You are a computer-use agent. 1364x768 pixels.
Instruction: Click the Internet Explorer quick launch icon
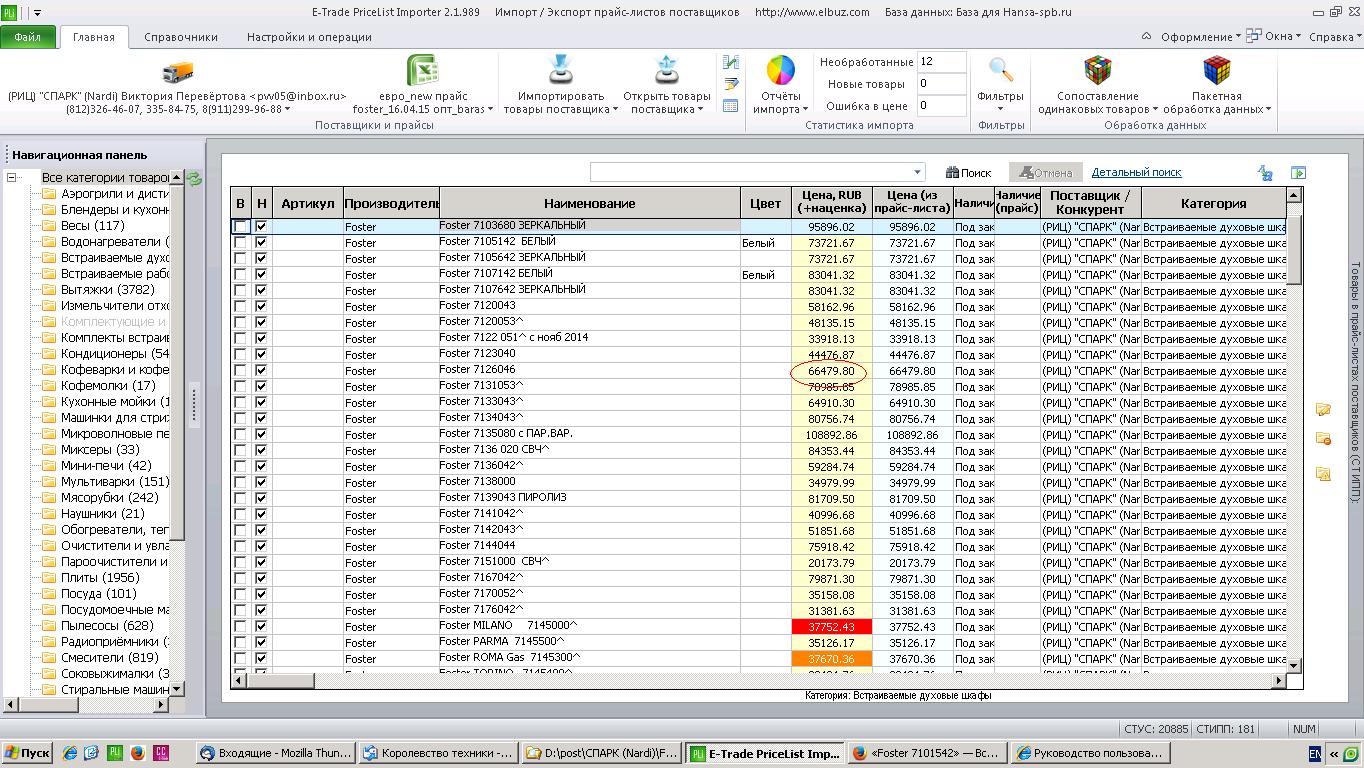[69, 753]
